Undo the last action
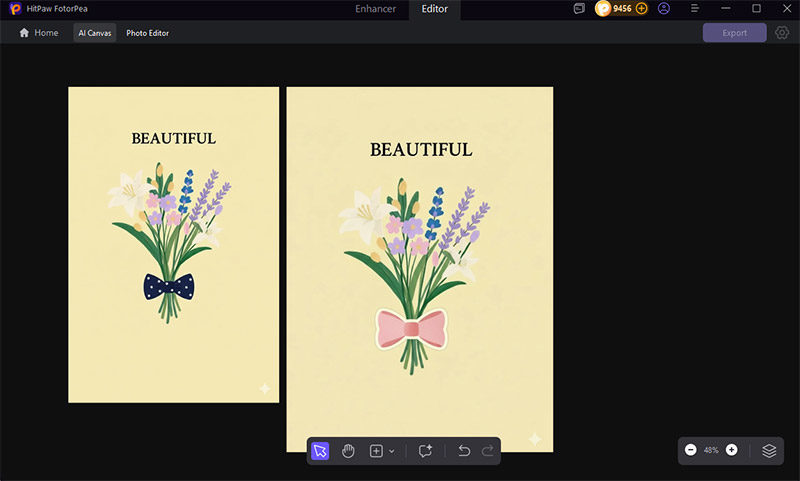800x481 pixels. [464, 451]
